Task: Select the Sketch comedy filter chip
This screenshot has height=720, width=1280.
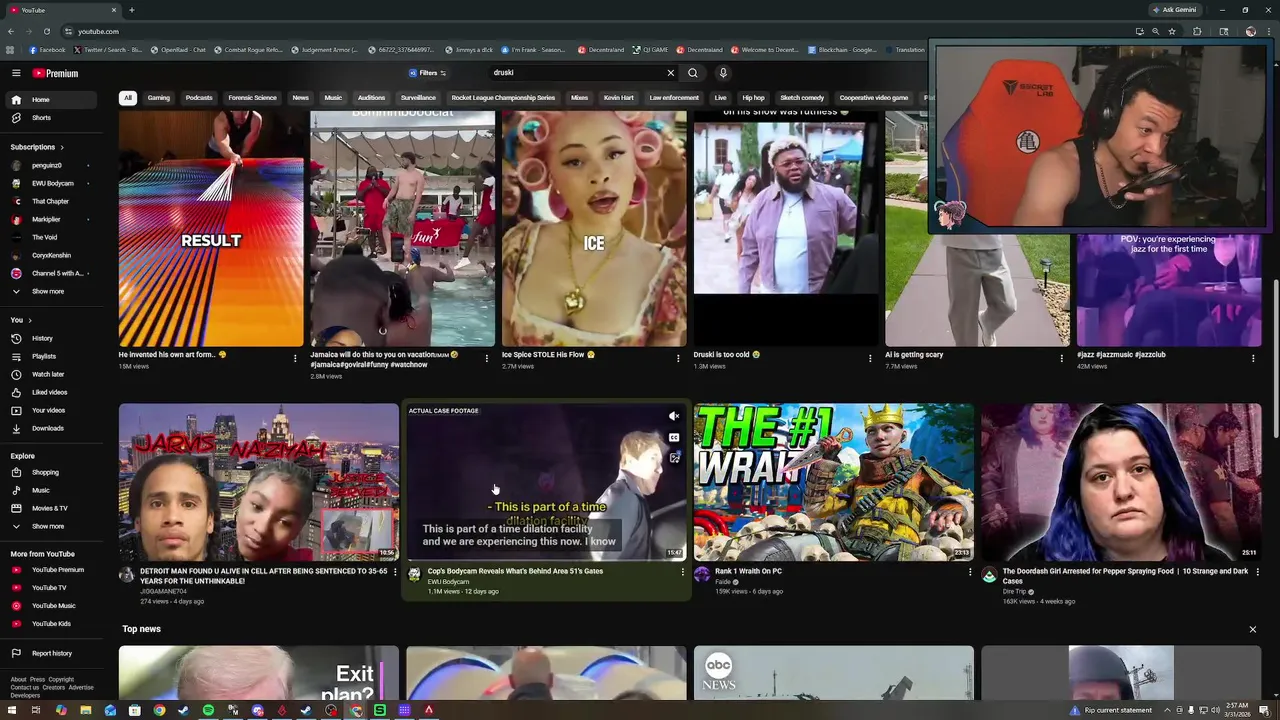Action: (x=802, y=98)
